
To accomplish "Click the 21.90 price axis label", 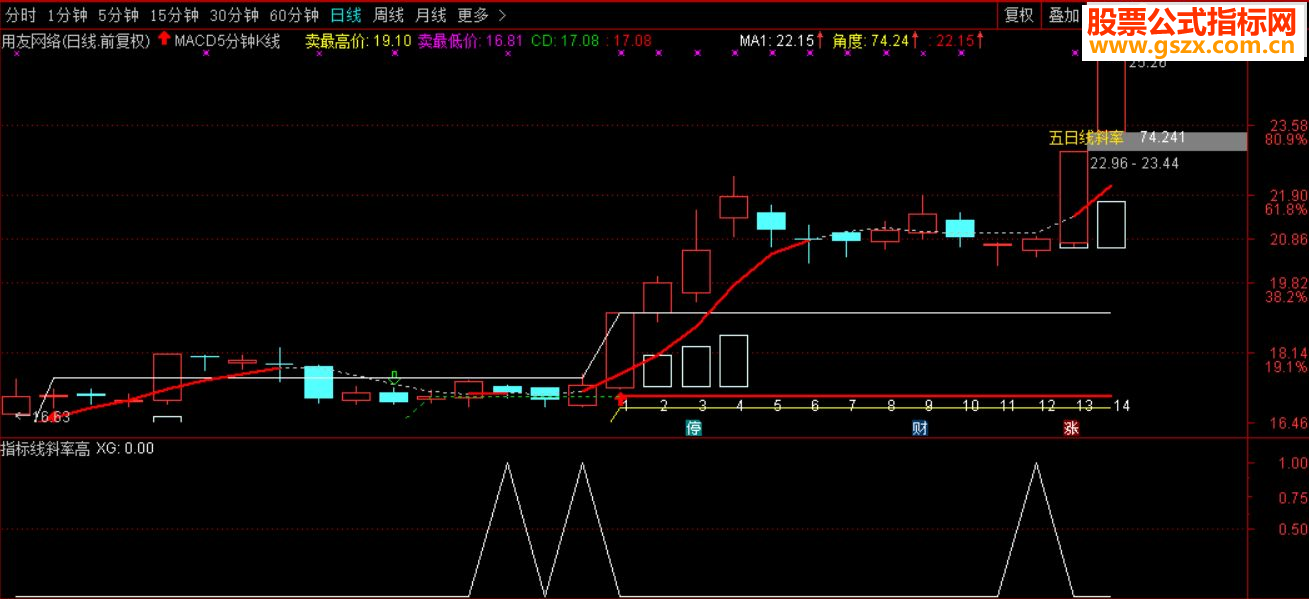I will 1287,195.
